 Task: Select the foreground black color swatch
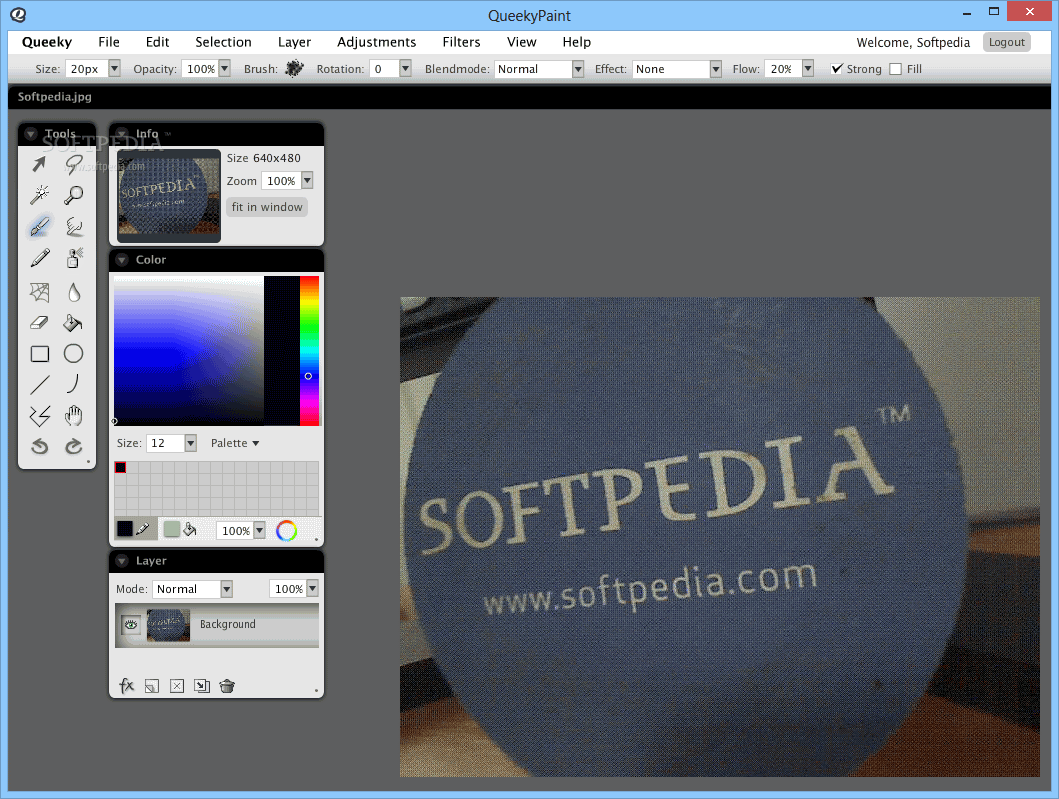(125, 529)
